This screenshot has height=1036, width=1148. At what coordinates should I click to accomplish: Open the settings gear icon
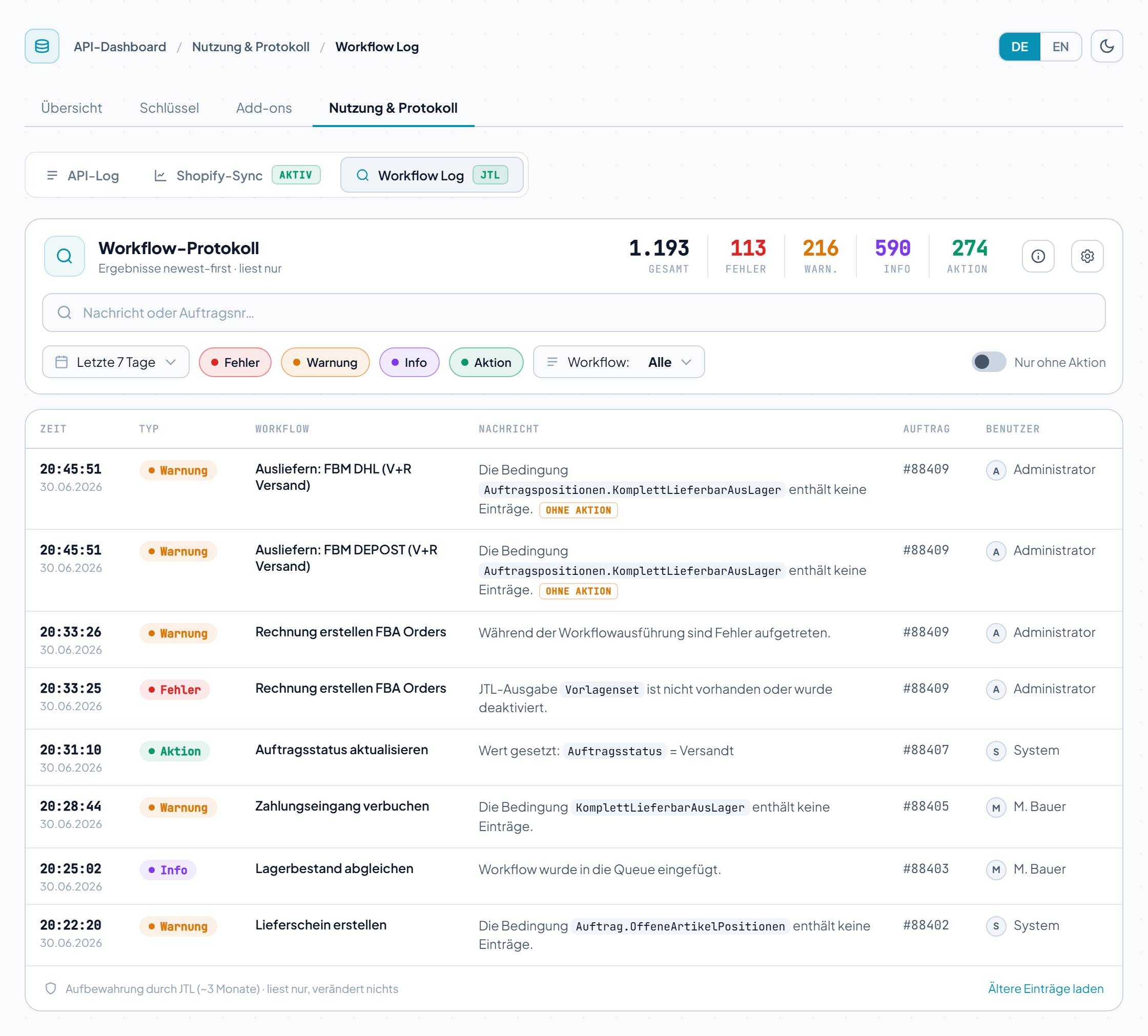1087,256
